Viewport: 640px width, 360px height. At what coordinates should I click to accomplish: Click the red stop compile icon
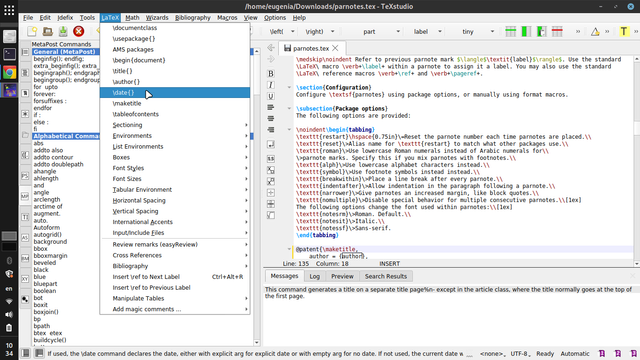tap(79, 31)
